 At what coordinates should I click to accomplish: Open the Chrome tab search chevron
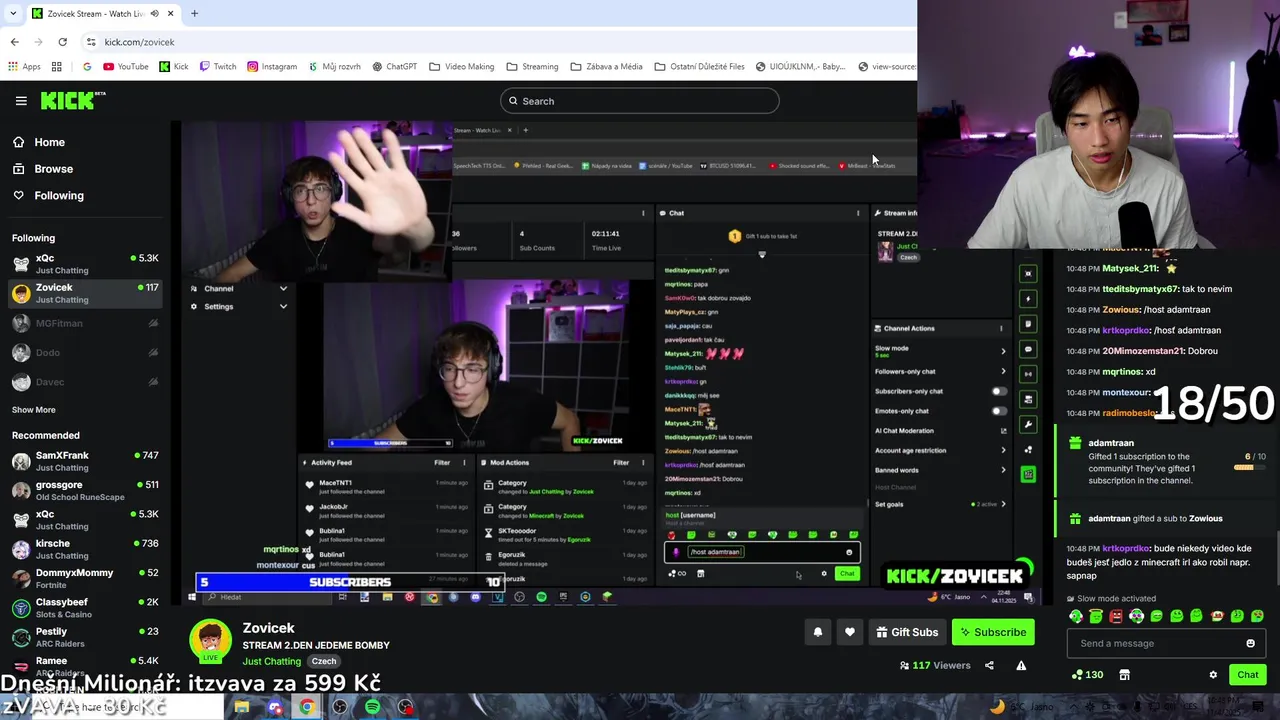(x=11, y=13)
